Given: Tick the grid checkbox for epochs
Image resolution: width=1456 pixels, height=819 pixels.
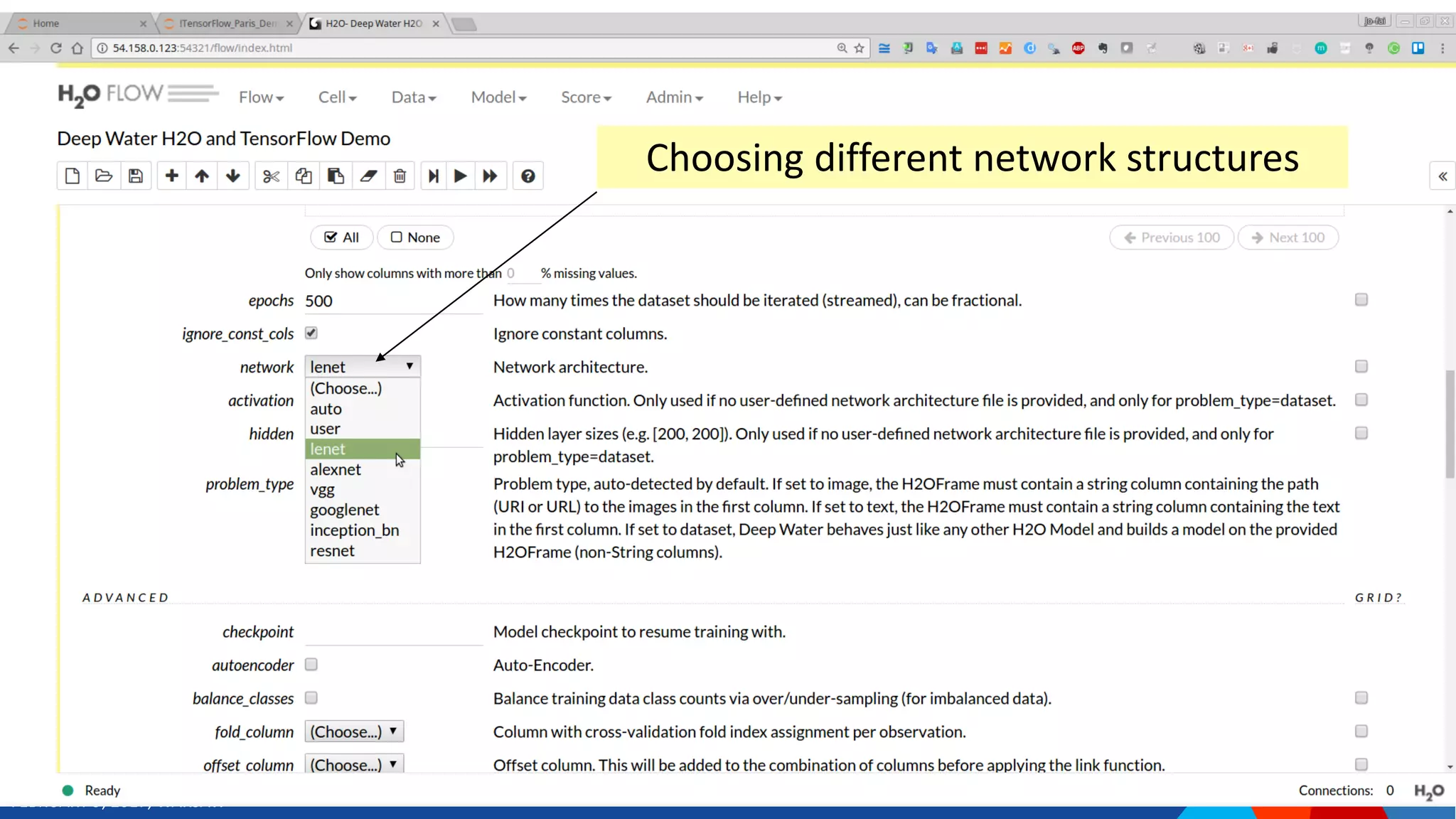Looking at the screenshot, I should (x=1361, y=299).
